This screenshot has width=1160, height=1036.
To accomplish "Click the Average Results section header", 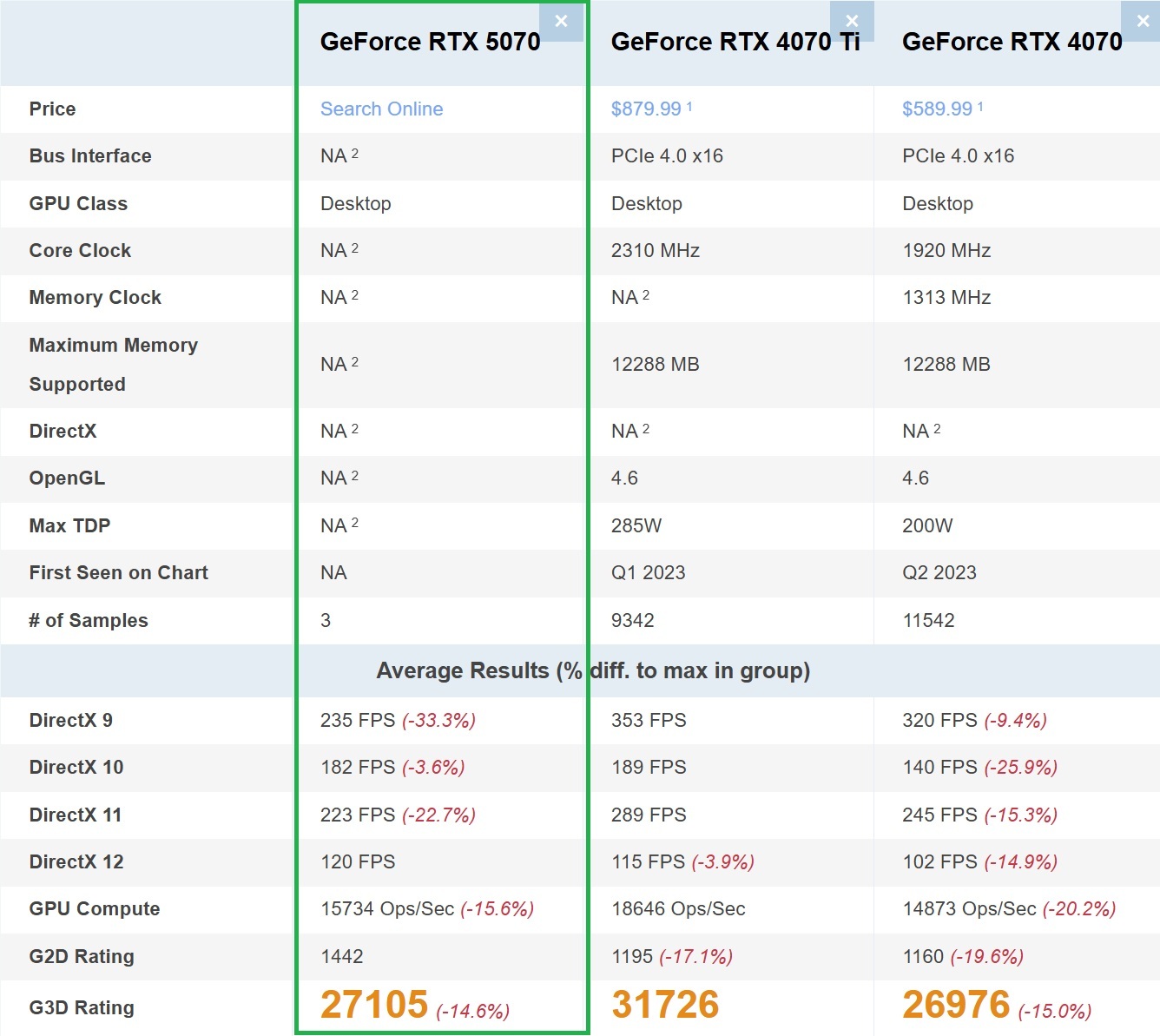I will point(593,671).
